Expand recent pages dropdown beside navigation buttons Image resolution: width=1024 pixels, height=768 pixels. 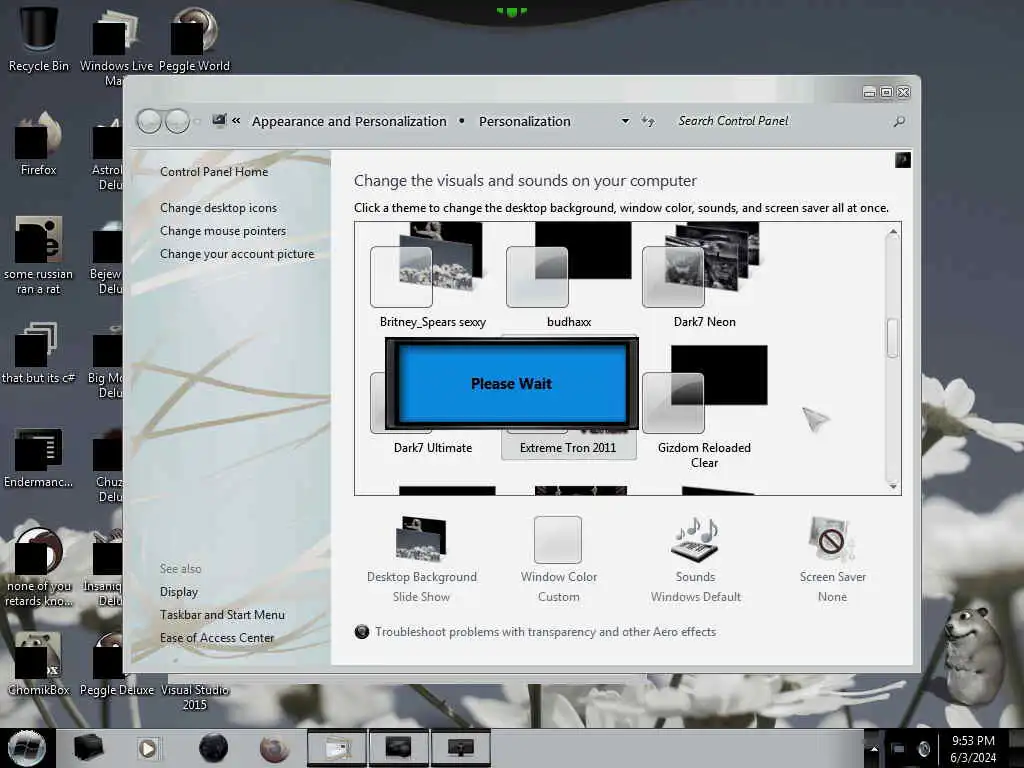coord(197,122)
